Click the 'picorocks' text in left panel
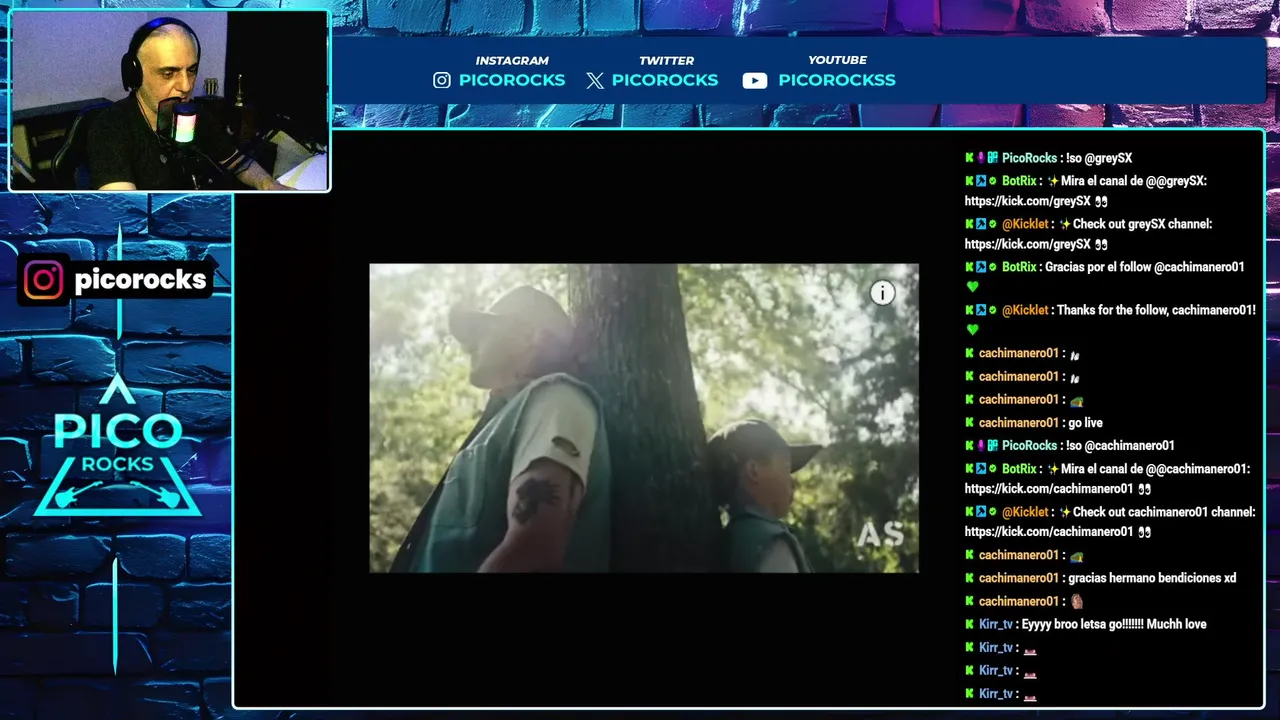Screen dimensions: 1280x720 pos(140,280)
